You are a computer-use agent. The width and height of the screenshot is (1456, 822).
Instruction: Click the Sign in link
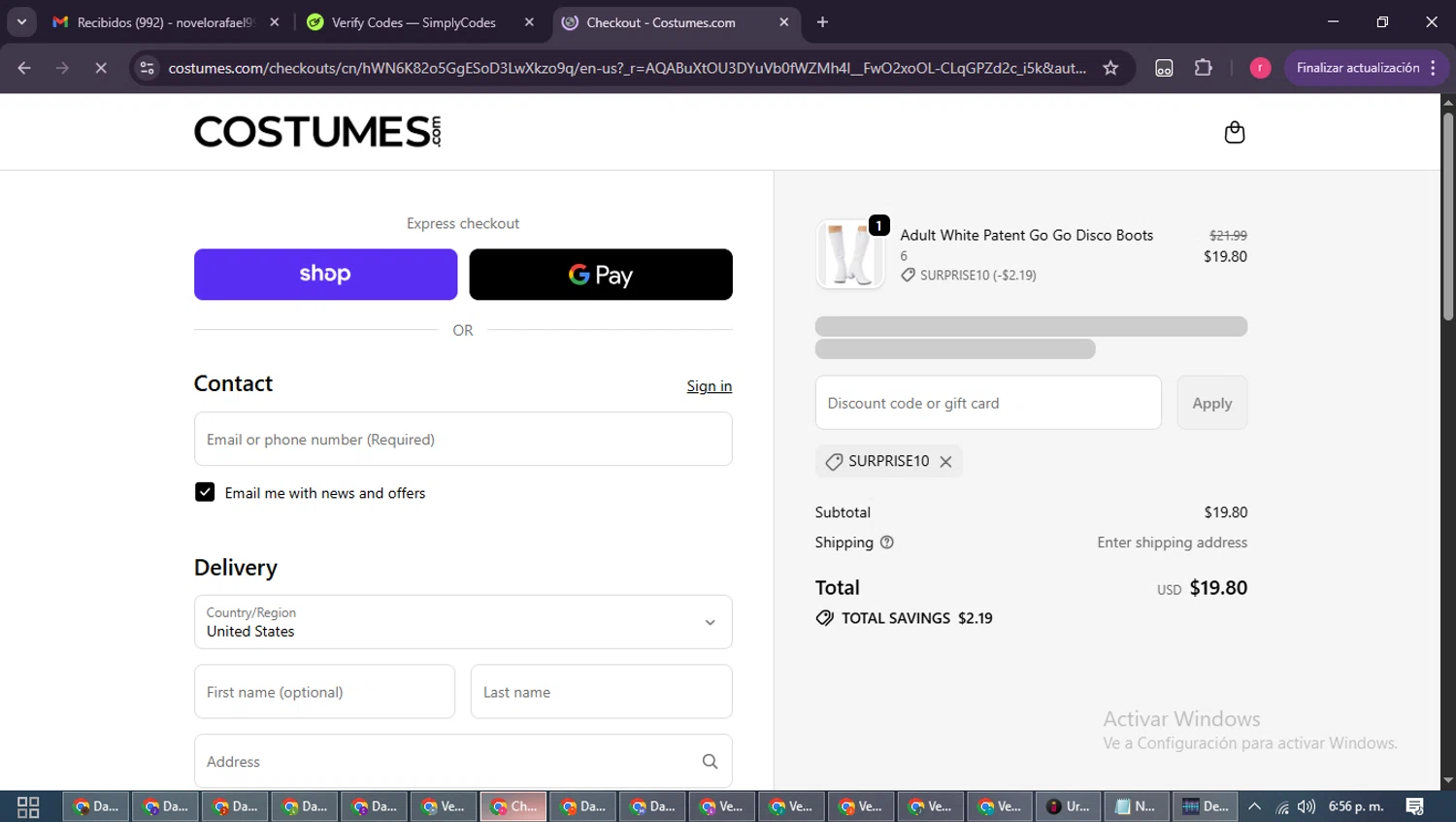click(710, 386)
